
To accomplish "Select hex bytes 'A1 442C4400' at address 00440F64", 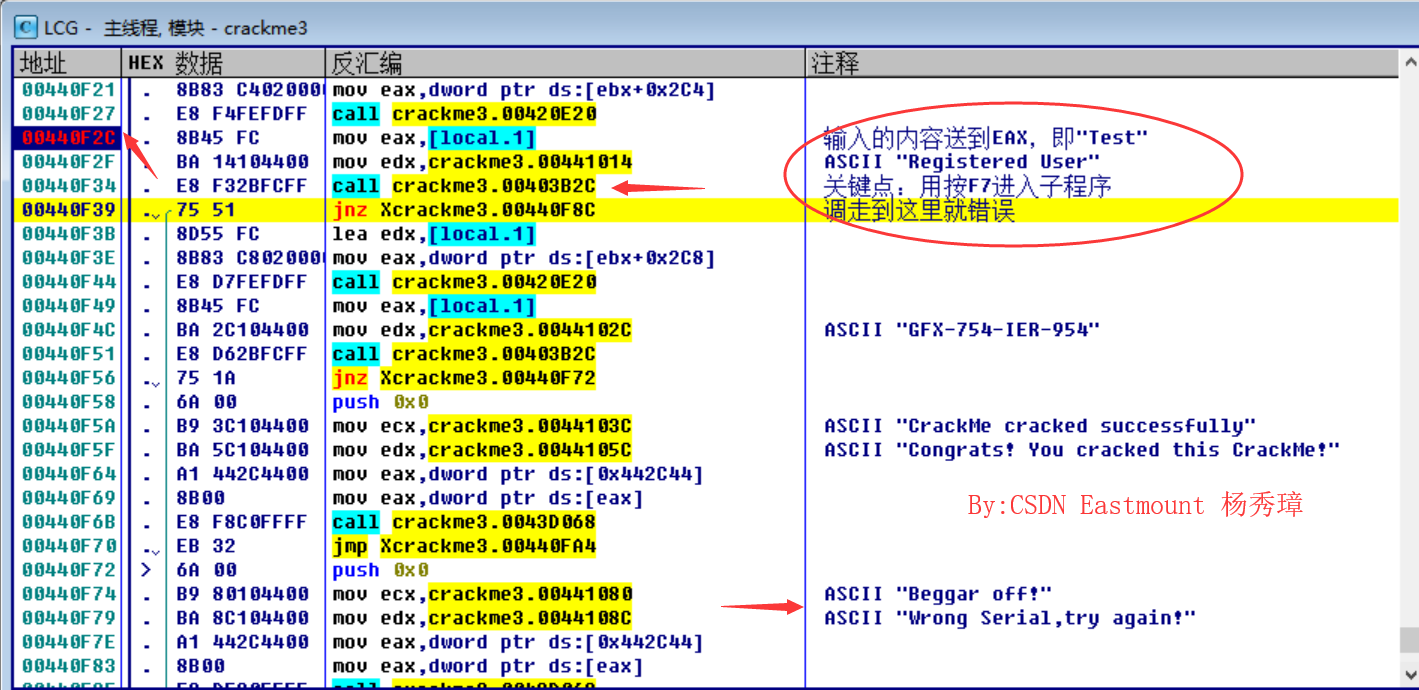I will click(241, 474).
